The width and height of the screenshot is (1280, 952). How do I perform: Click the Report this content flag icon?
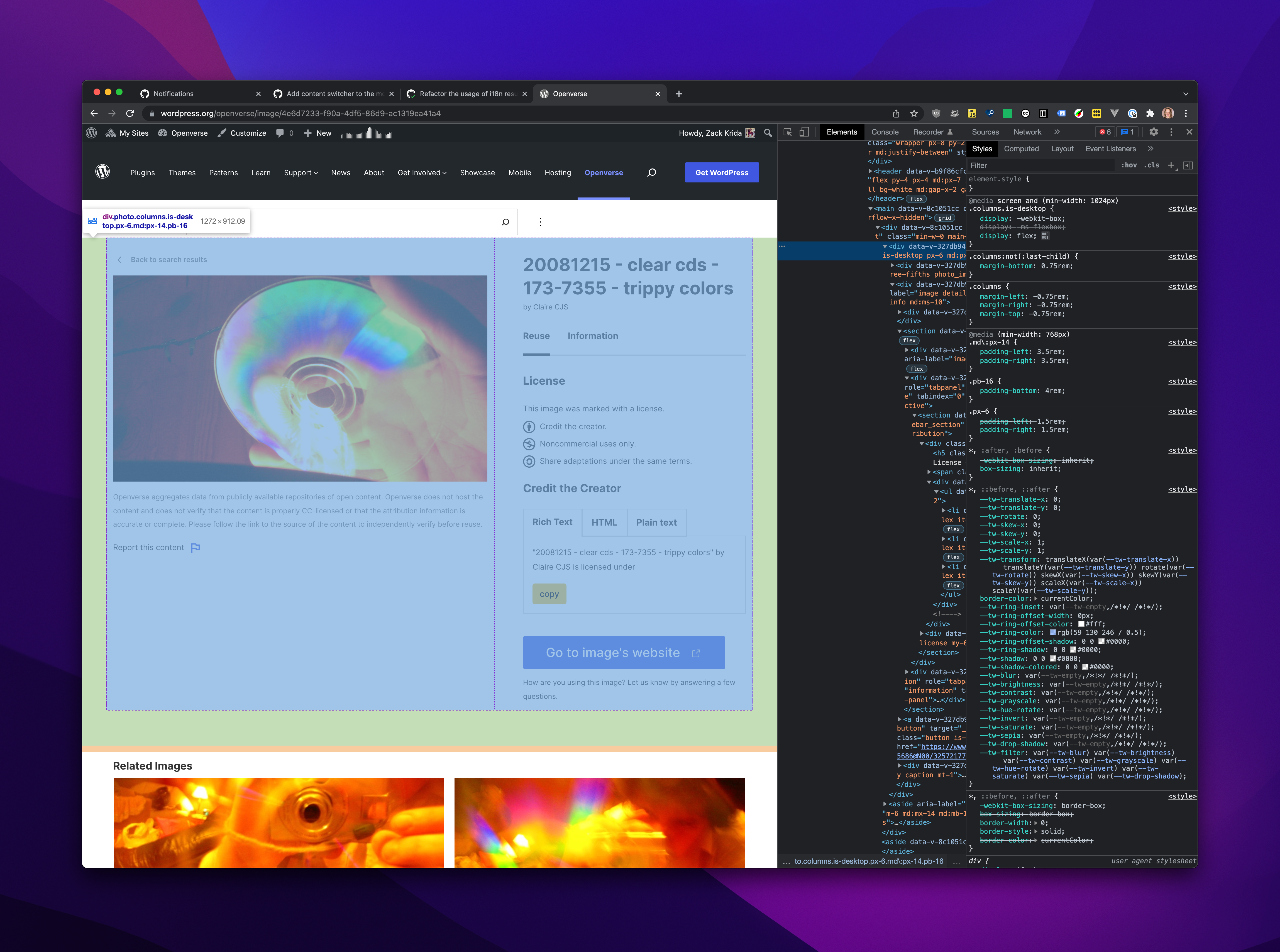[x=195, y=548]
